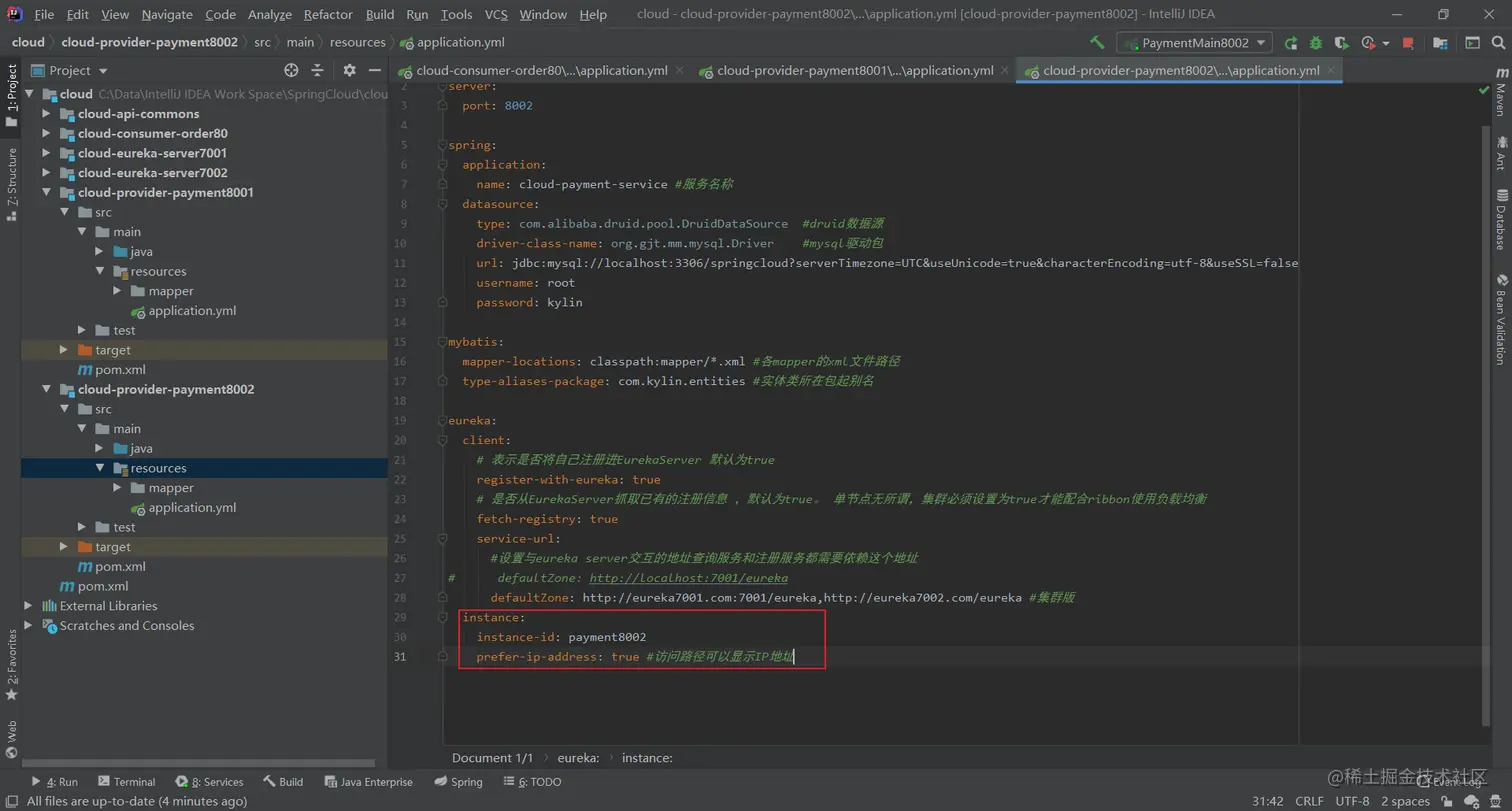Screen dimensions: 1512x811
Task: Expand the cloud-api-commons module
Action: coord(46,114)
